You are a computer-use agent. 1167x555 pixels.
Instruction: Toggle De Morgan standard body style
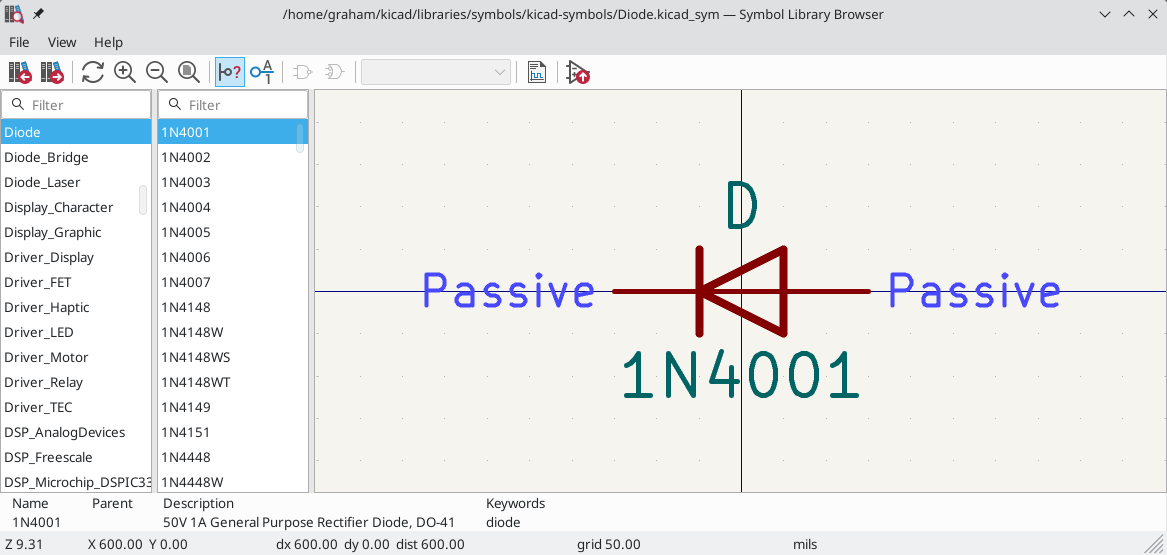tap(301, 72)
